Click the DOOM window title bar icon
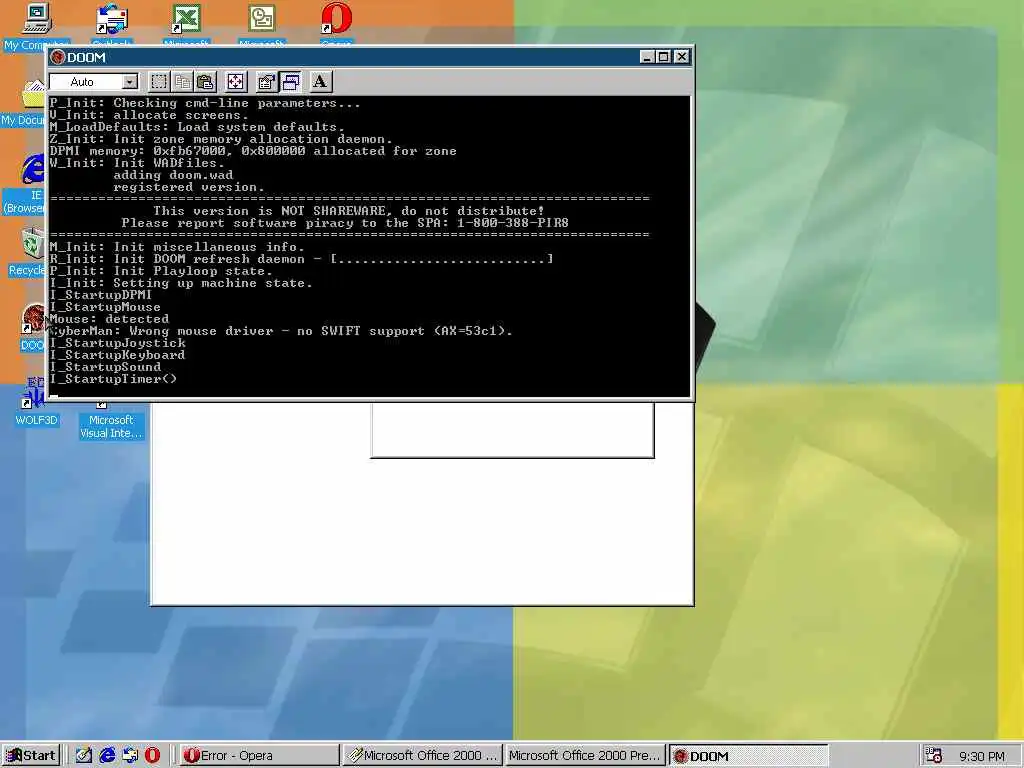This screenshot has width=1024, height=768. click(58, 57)
